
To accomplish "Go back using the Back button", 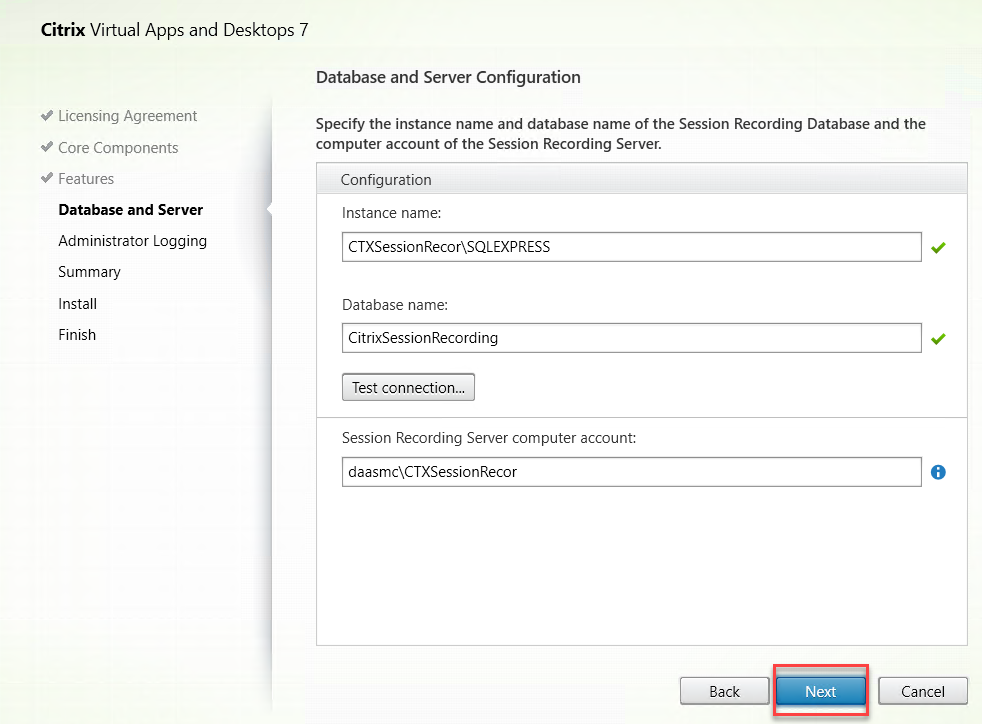I will pyautogui.click(x=724, y=691).
